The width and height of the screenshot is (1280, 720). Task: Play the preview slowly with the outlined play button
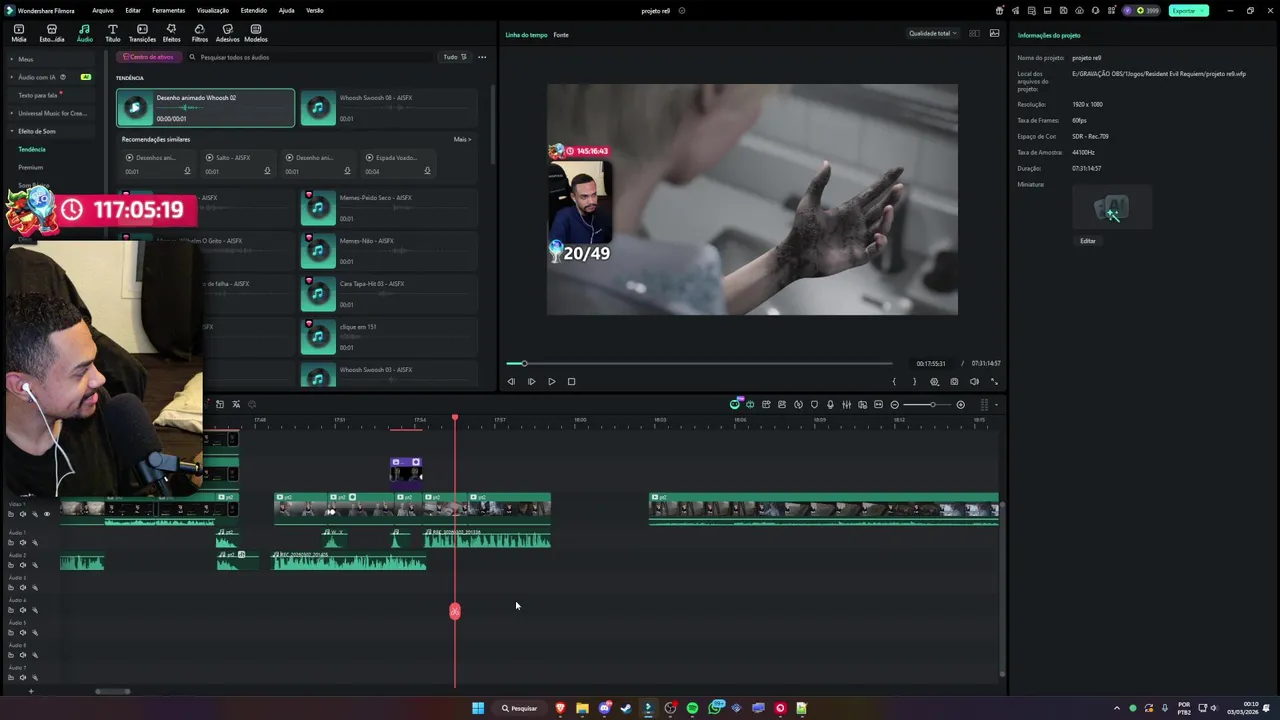531,381
